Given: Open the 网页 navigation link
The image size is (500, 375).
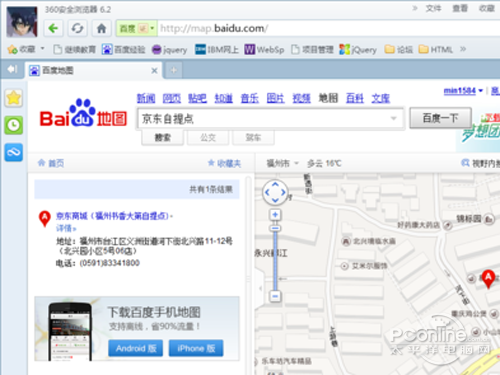Looking at the screenshot, I should (x=172, y=98).
